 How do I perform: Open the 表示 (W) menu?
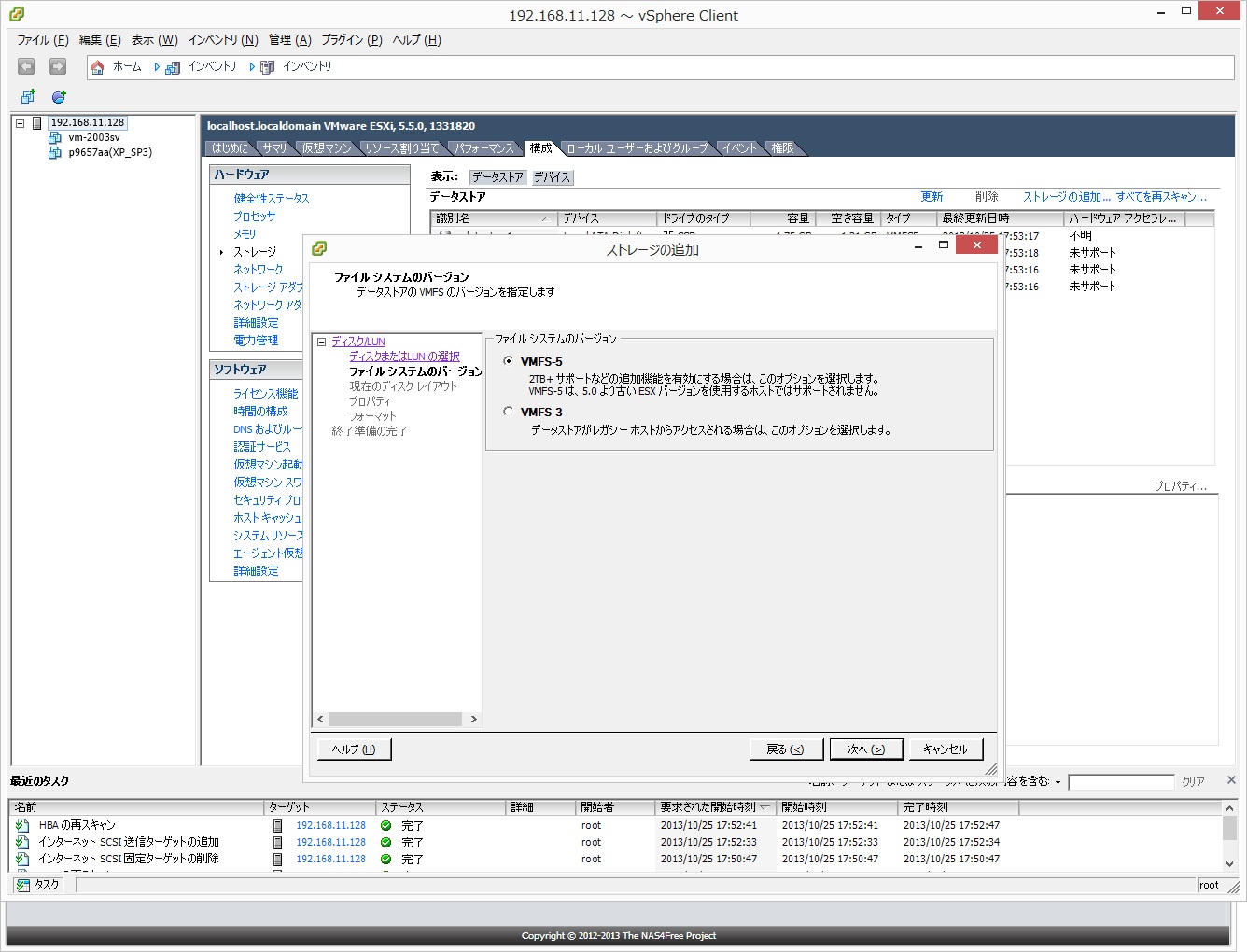[x=154, y=39]
